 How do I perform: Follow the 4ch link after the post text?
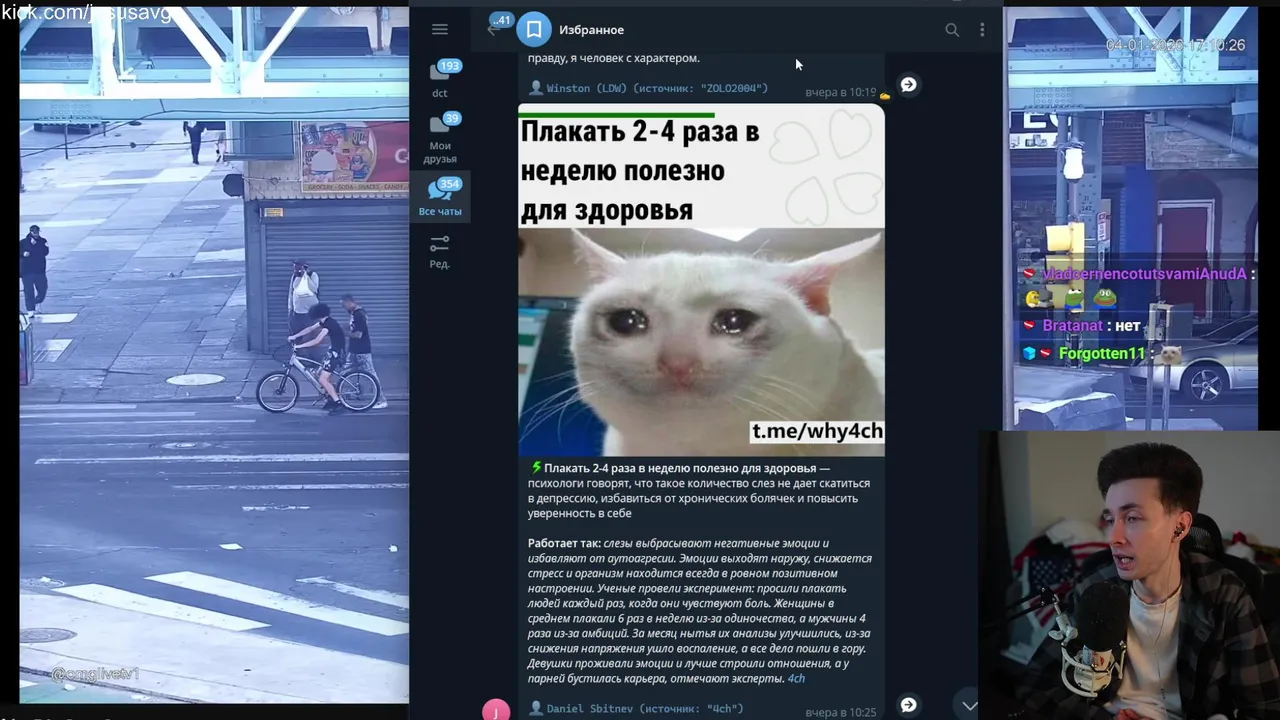[796, 679]
